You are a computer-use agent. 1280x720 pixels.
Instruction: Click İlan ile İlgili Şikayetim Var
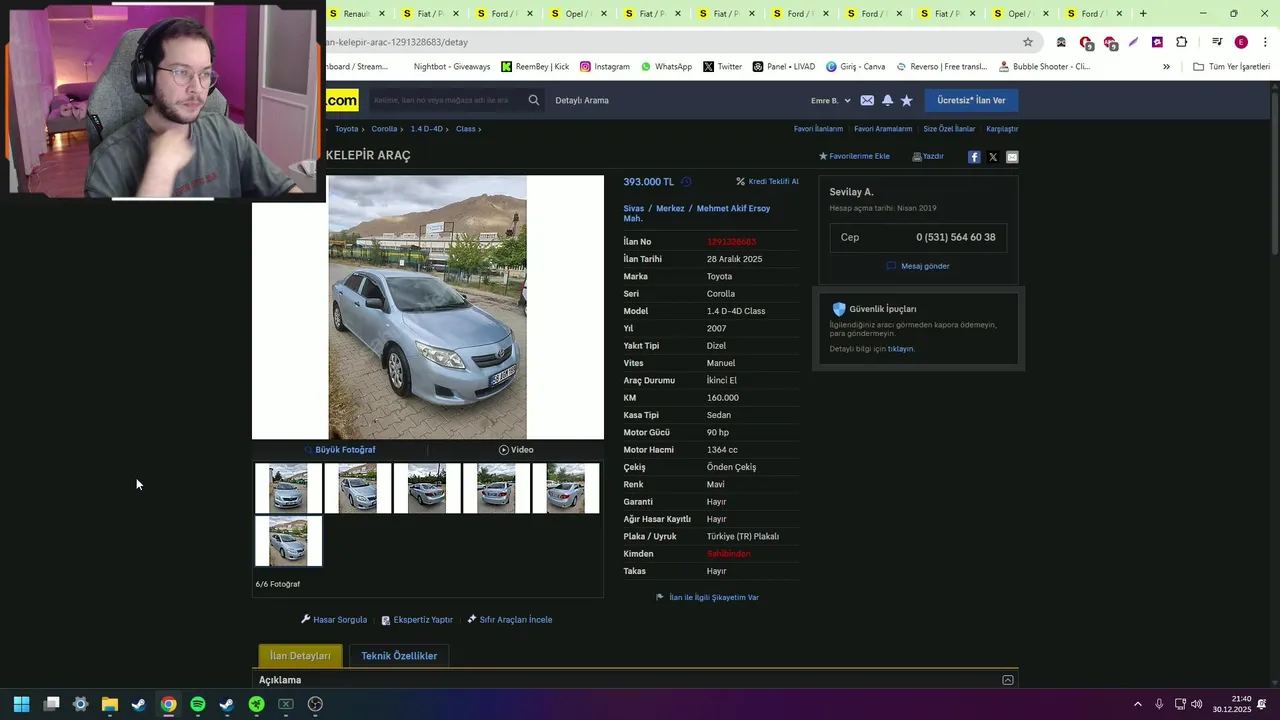pyautogui.click(x=707, y=598)
